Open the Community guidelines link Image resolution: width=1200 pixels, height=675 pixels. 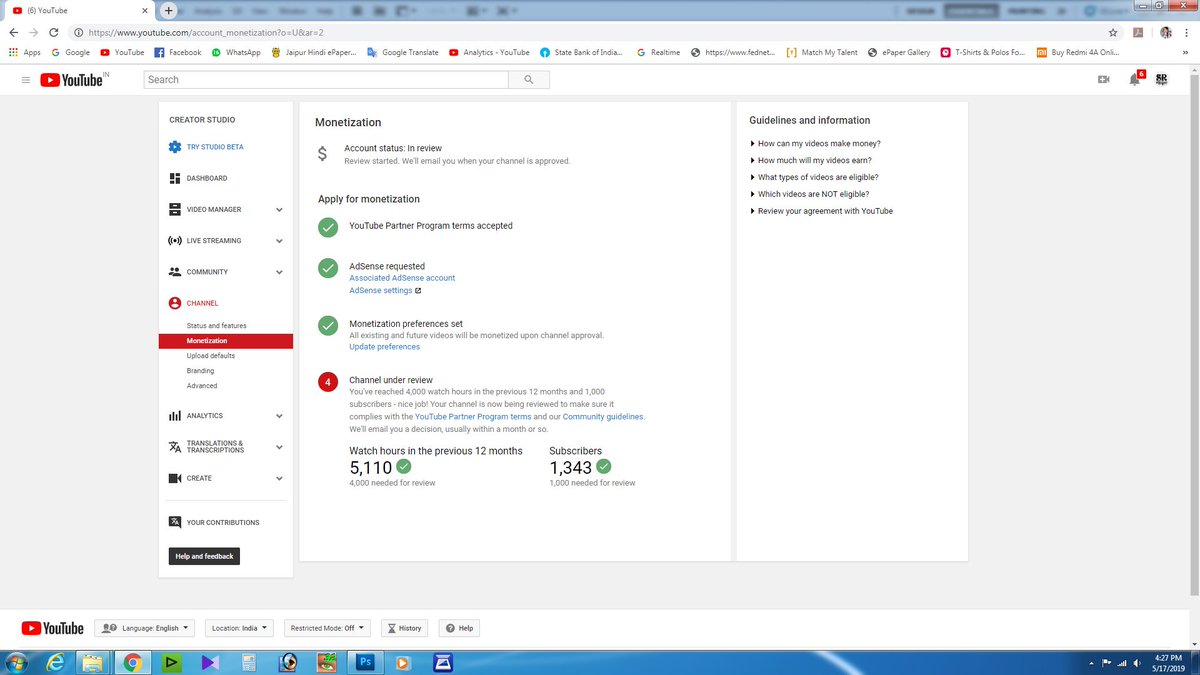coord(604,416)
